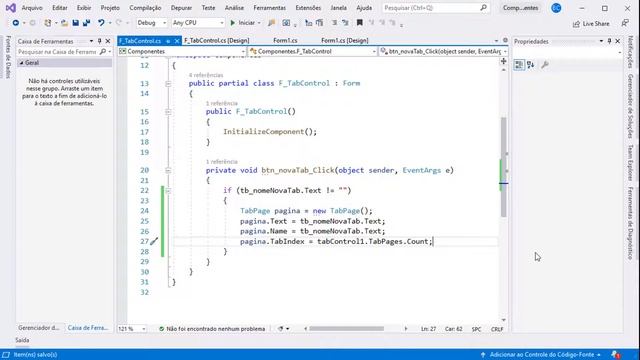This screenshot has width=640, height=360.
Task: Open the Extensões menu
Action: pyautogui.click(x=308, y=8)
